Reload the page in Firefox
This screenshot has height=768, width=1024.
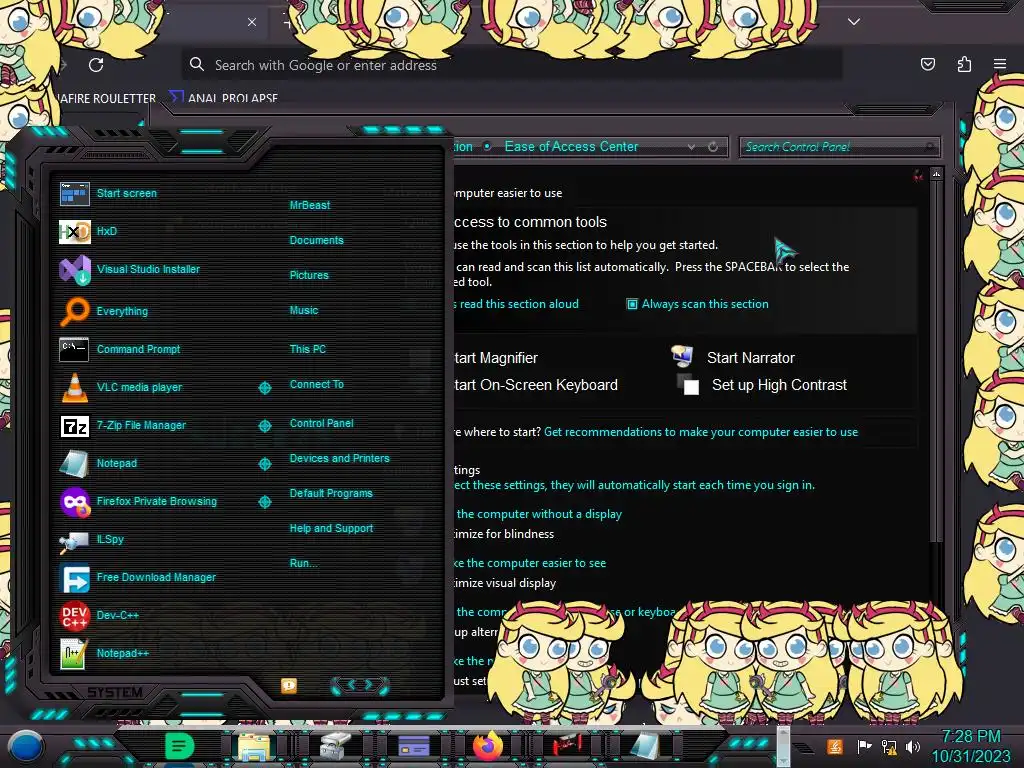pyautogui.click(x=96, y=65)
